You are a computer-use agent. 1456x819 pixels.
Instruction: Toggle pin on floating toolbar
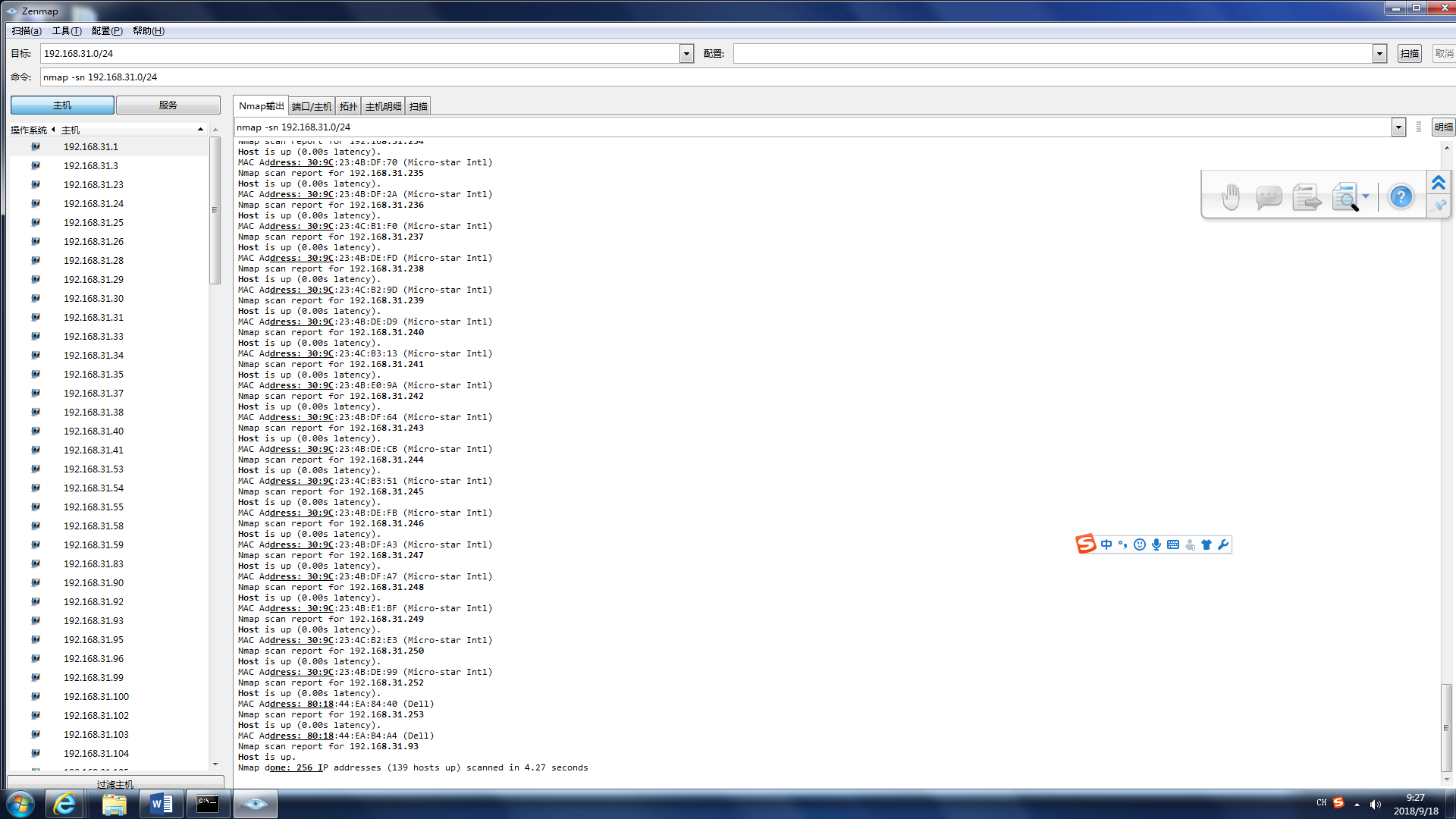(x=1439, y=206)
